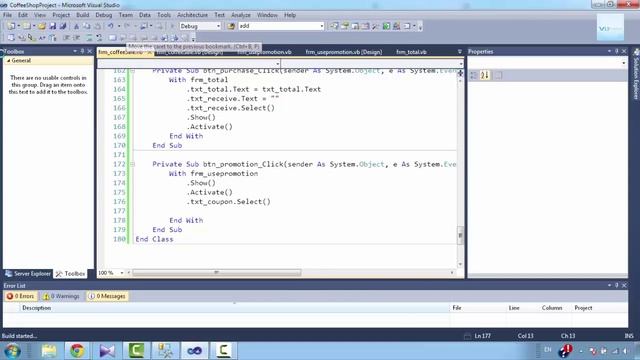
Task: Click the Ln 177 status bar text
Action: [x=482, y=336]
